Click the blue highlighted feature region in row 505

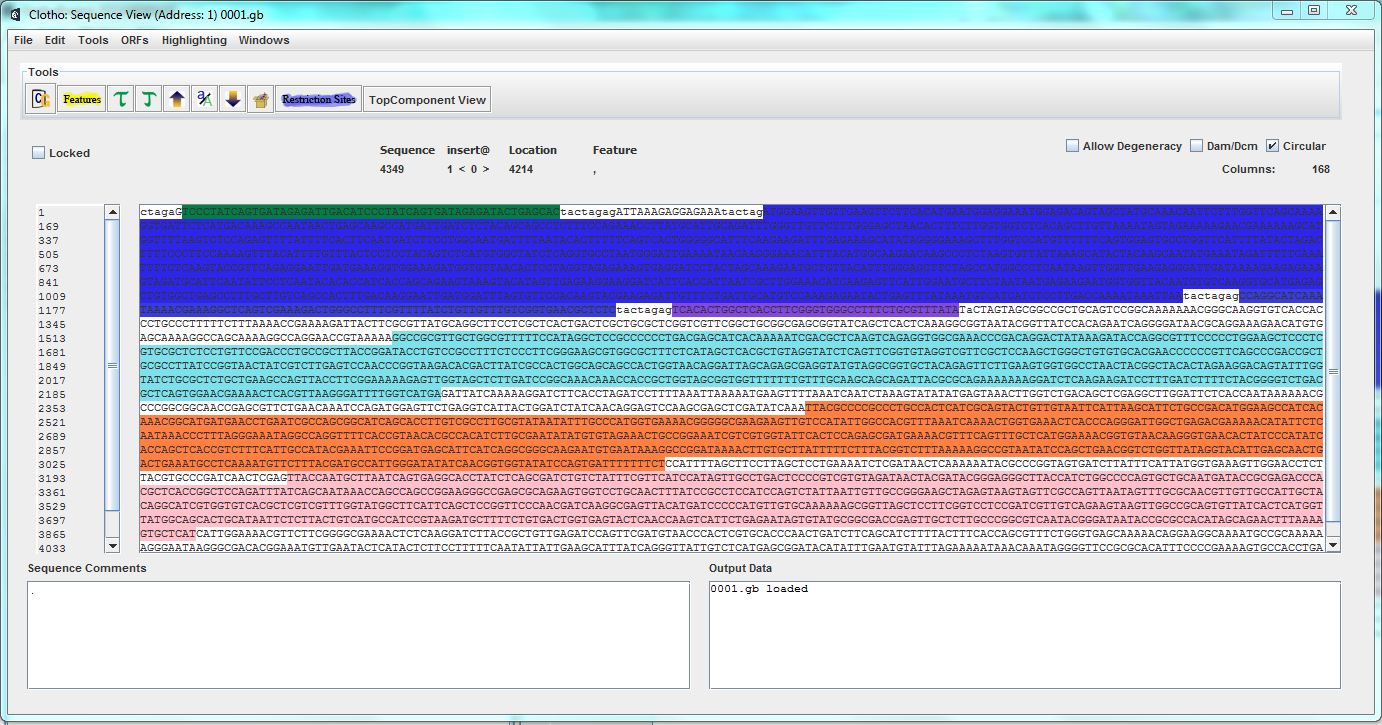pos(731,255)
